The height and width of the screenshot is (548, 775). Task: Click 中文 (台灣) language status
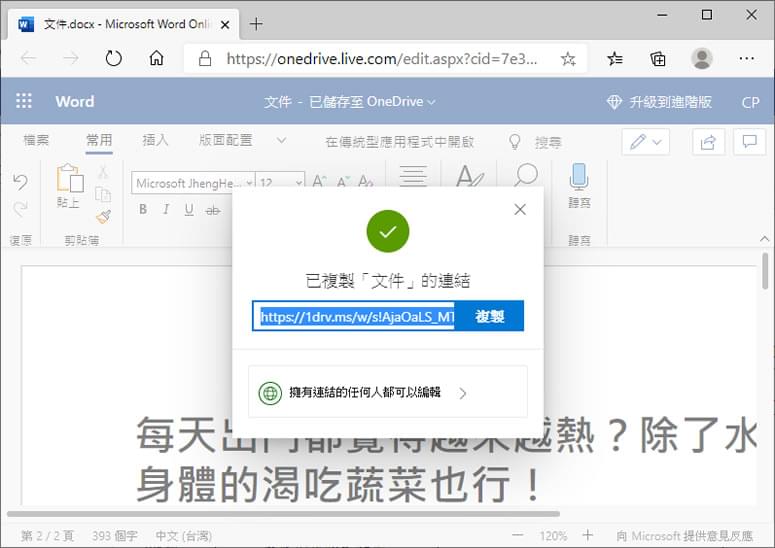pyautogui.click(x=183, y=536)
